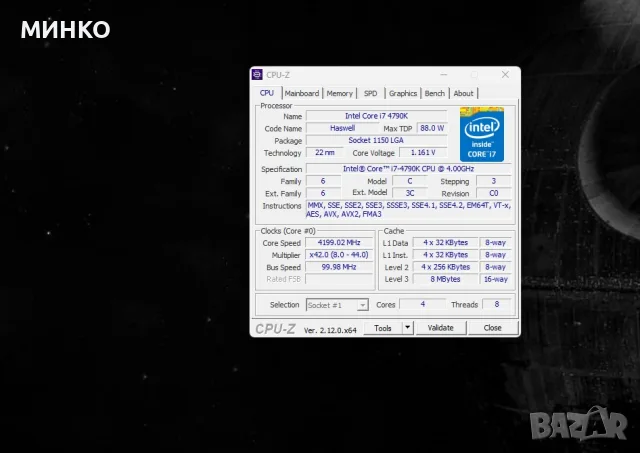Click the empty Rated FSB field
640x453 pixels.
click(339, 280)
